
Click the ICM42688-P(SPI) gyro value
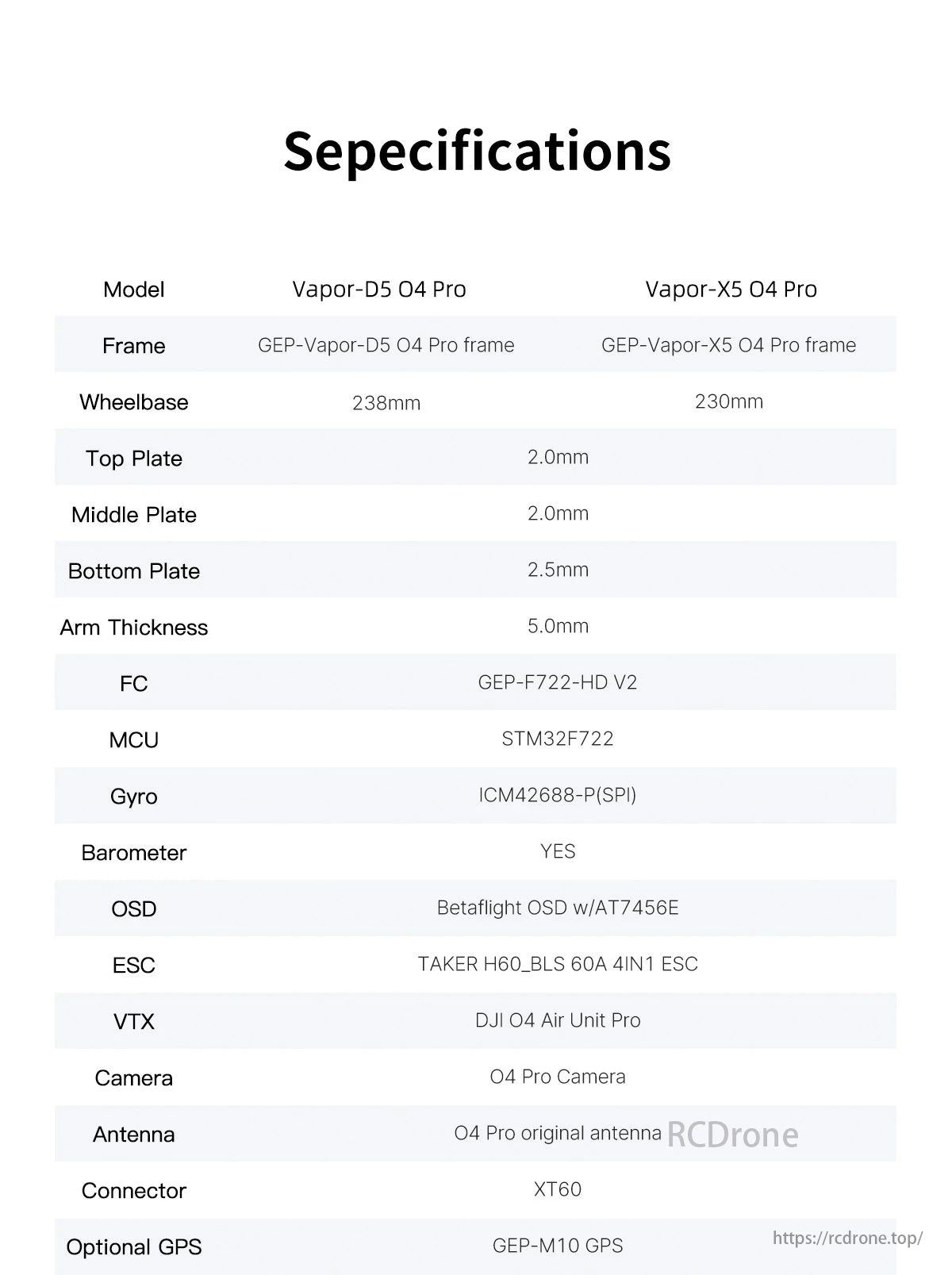tap(558, 795)
